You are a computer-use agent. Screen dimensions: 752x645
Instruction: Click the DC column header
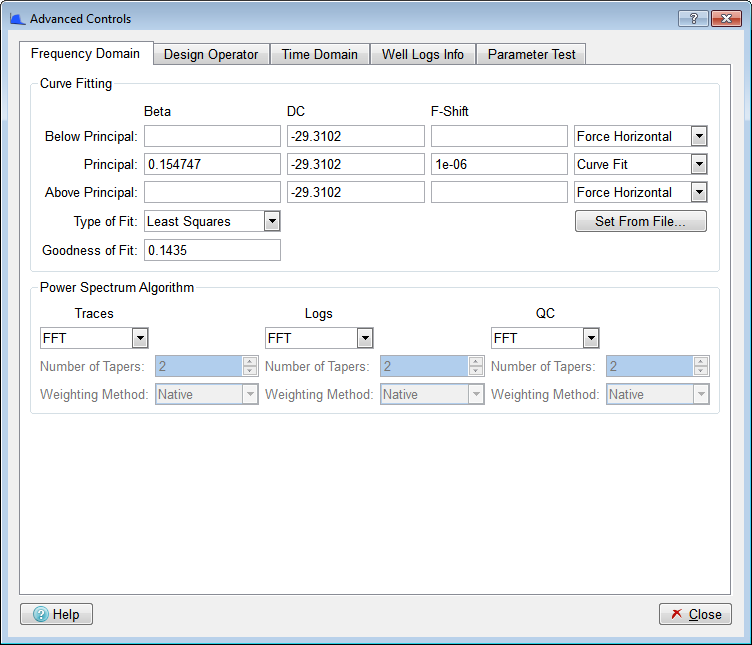pos(296,111)
